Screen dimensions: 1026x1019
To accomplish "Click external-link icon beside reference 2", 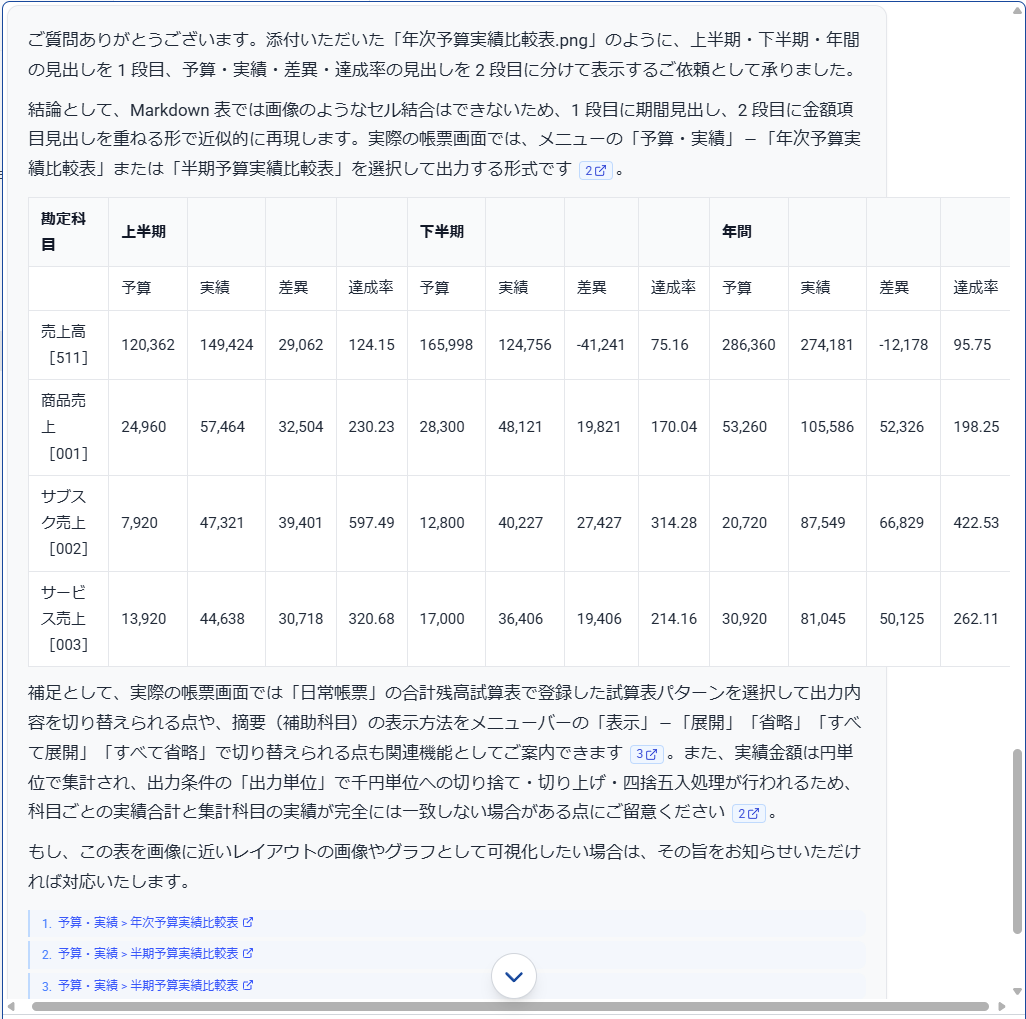I will pos(248,954).
